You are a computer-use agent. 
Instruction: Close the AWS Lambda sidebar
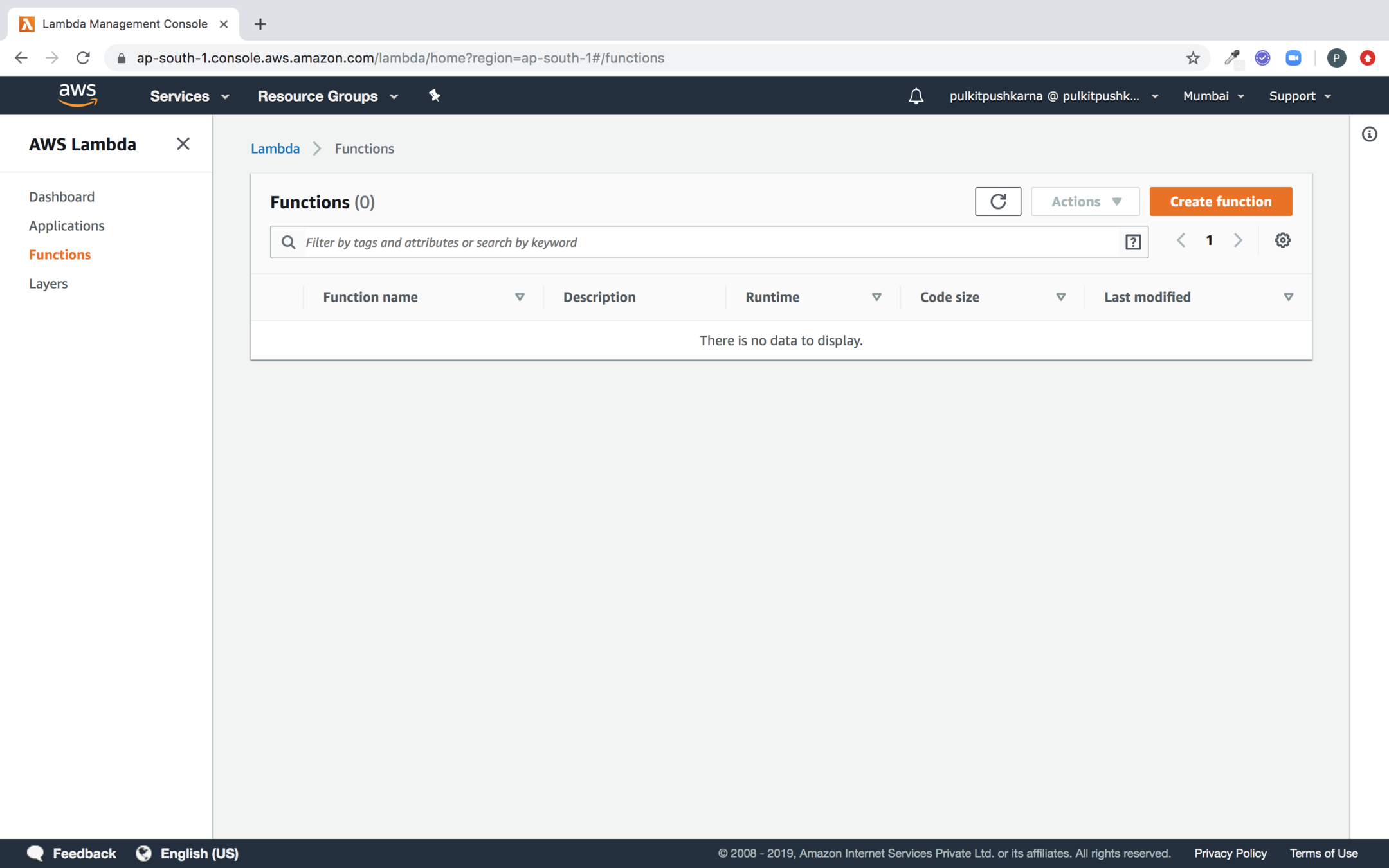click(x=183, y=144)
